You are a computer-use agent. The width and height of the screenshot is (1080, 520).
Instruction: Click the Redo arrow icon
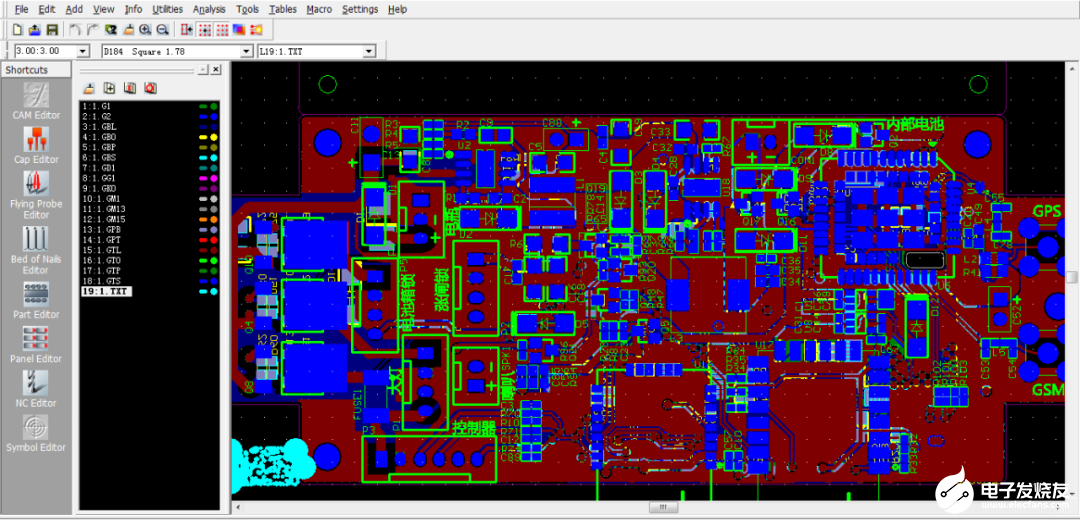point(93,30)
